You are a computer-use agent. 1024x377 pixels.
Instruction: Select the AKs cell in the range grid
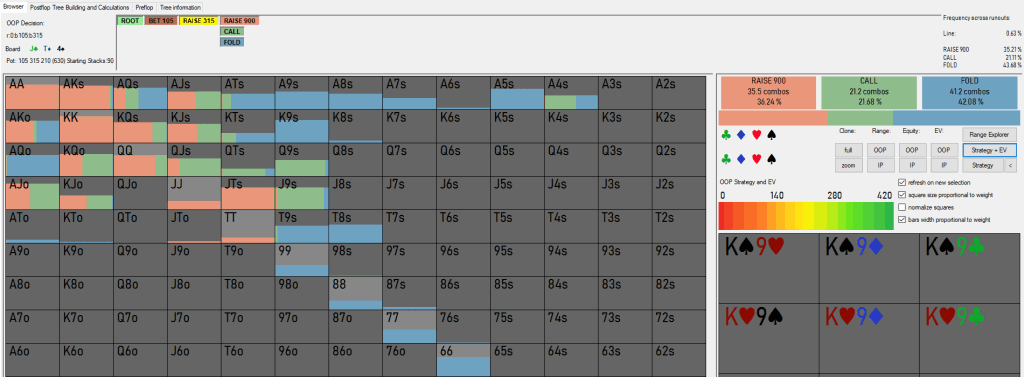tap(86, 93)
